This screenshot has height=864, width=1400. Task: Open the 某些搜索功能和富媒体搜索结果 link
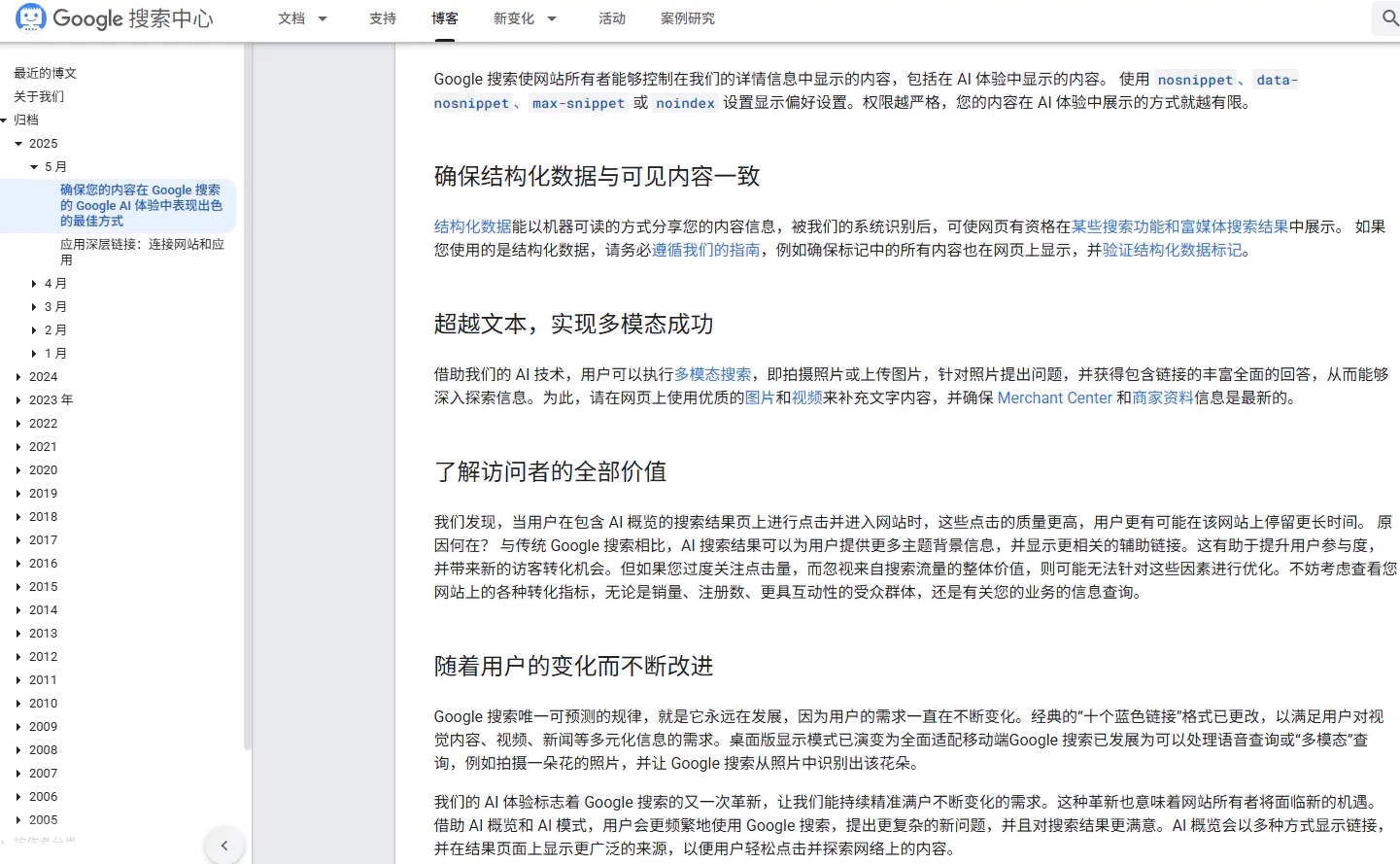coord(1179,226)
